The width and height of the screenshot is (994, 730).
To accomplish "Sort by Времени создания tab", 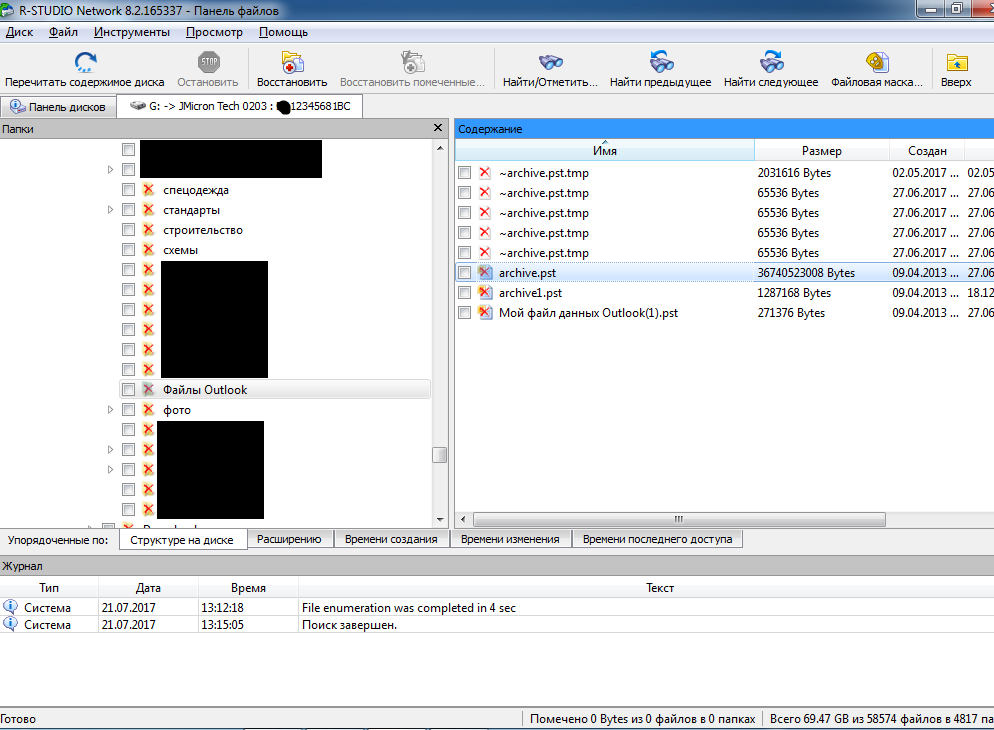I will tap(391, 539).
